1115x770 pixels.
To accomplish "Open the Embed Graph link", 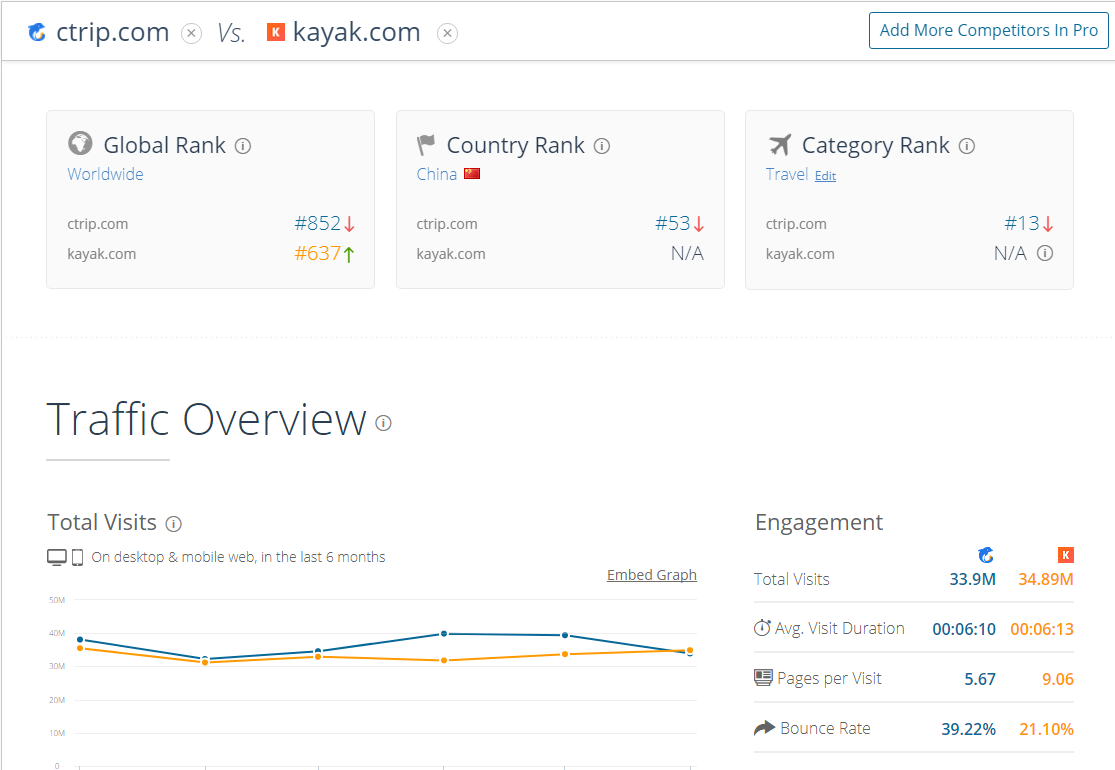I will click(x=651, y=575).
